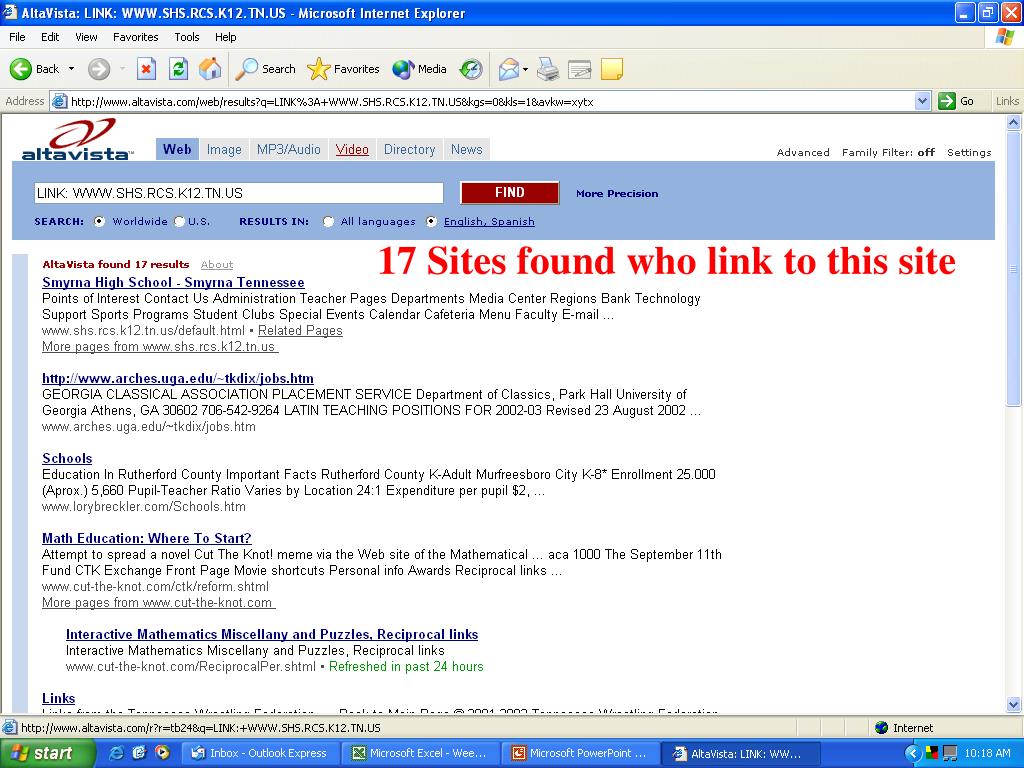The width and height of the screenshot is (1024, 768).
Task: Click the Forward arrow toolbar button
Action: 99,69
